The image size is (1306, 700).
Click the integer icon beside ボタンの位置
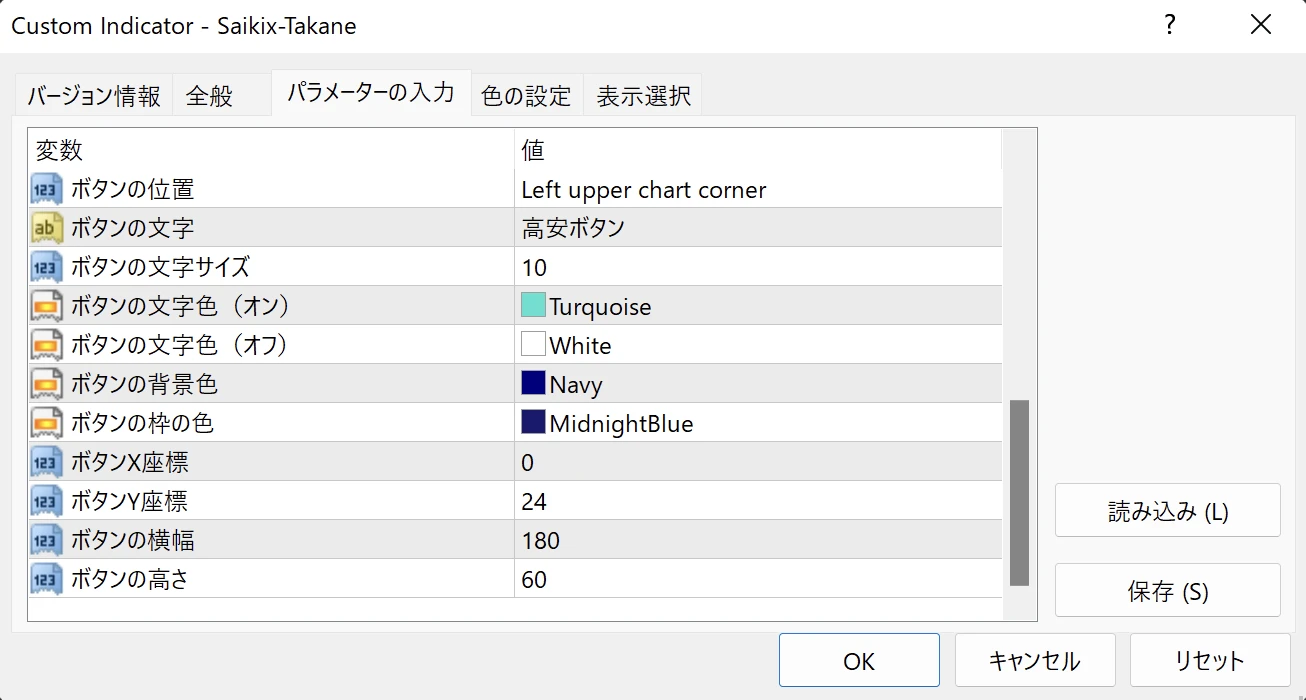pos(46,189)
